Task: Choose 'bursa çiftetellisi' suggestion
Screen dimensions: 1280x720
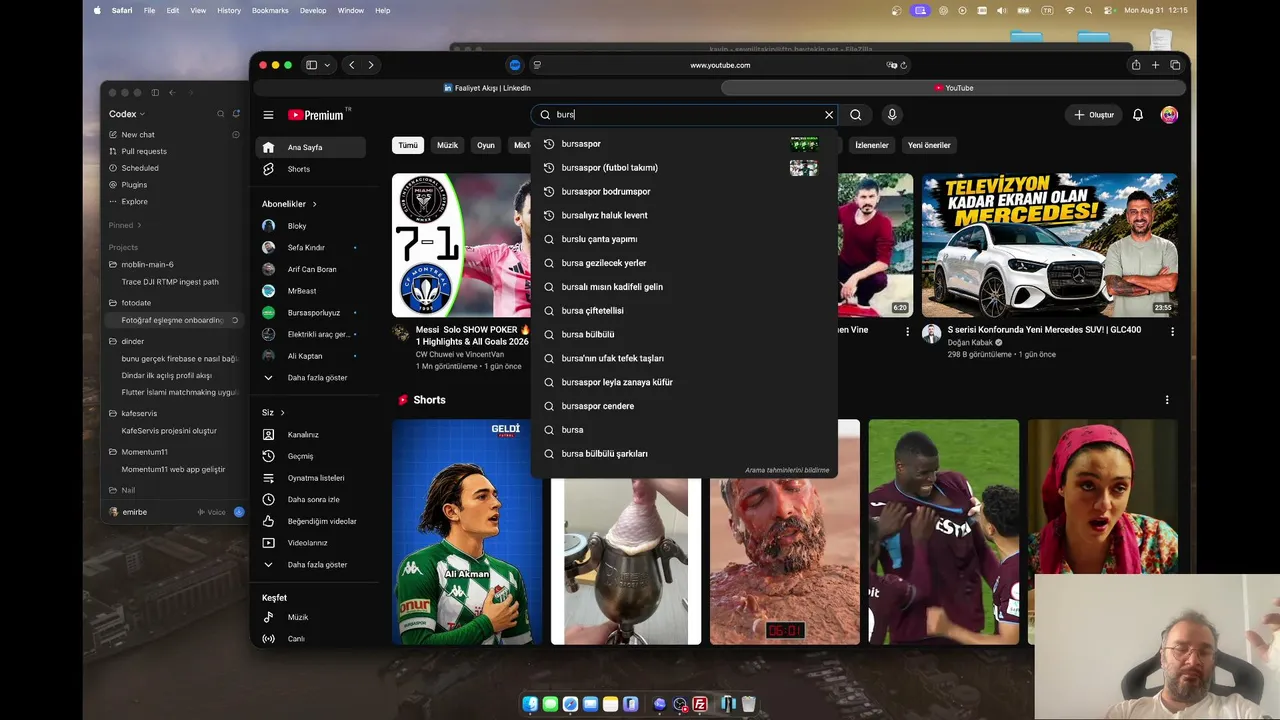Action: tap(684, 311)
